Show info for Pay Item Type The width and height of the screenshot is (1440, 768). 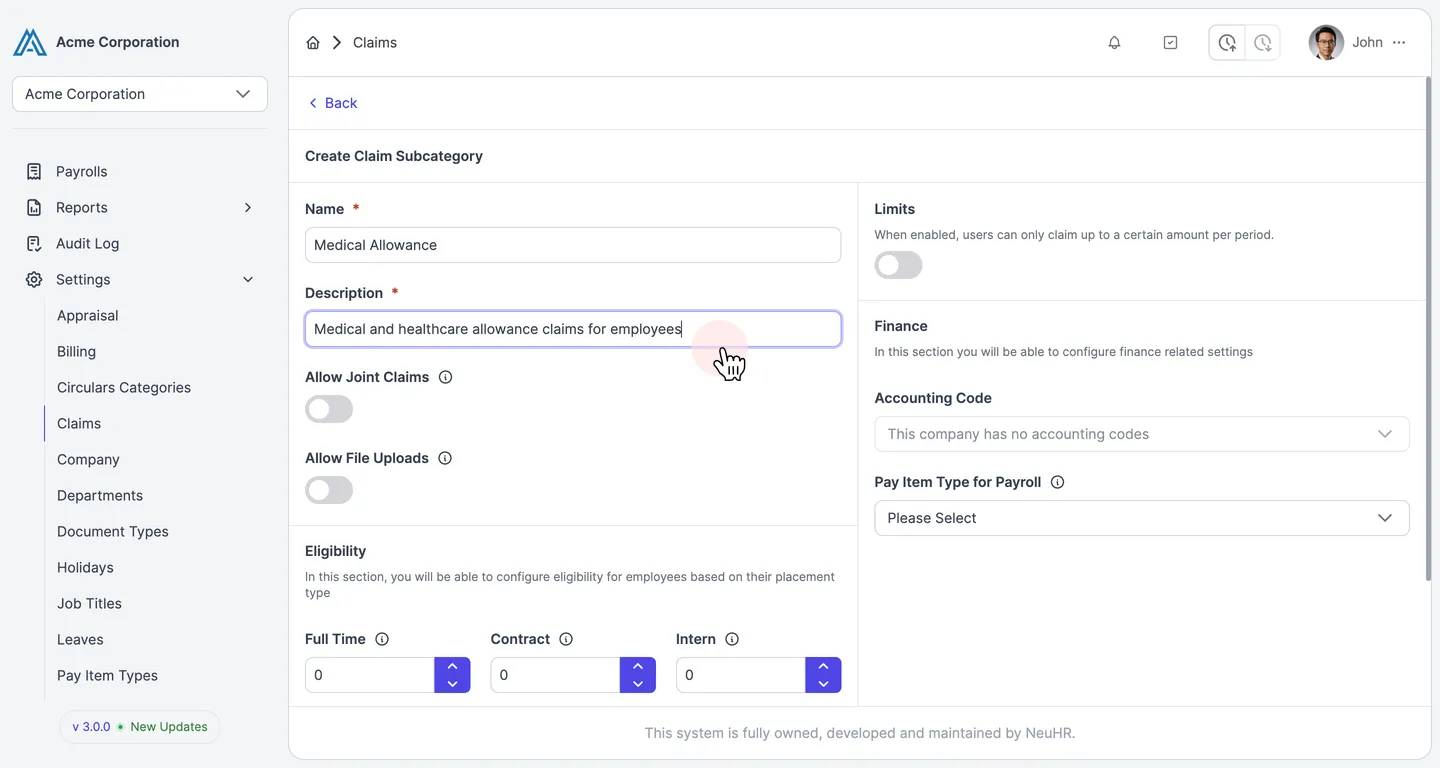pyautogui.click(x=1058, y=482)
